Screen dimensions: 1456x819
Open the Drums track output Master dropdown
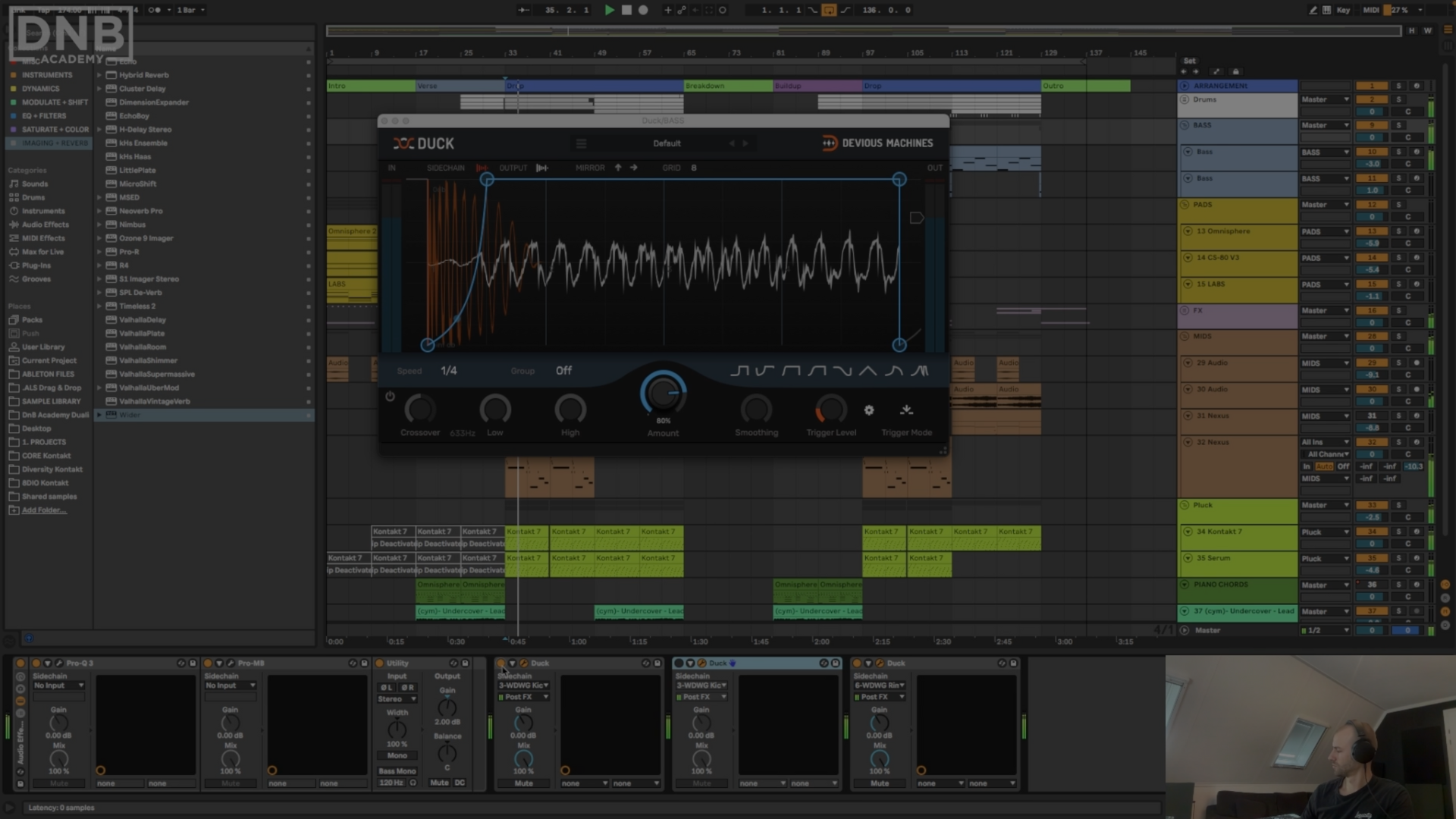(x=1325, y=99)
